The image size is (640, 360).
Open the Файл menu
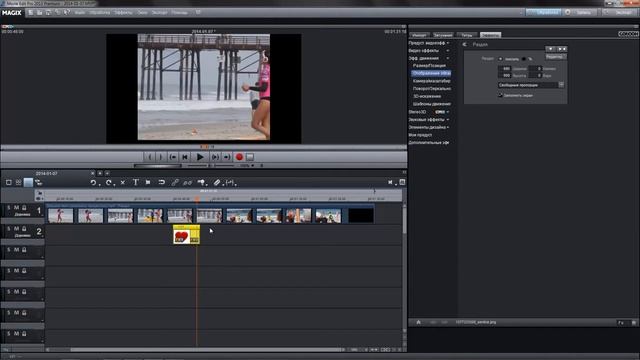80,13
